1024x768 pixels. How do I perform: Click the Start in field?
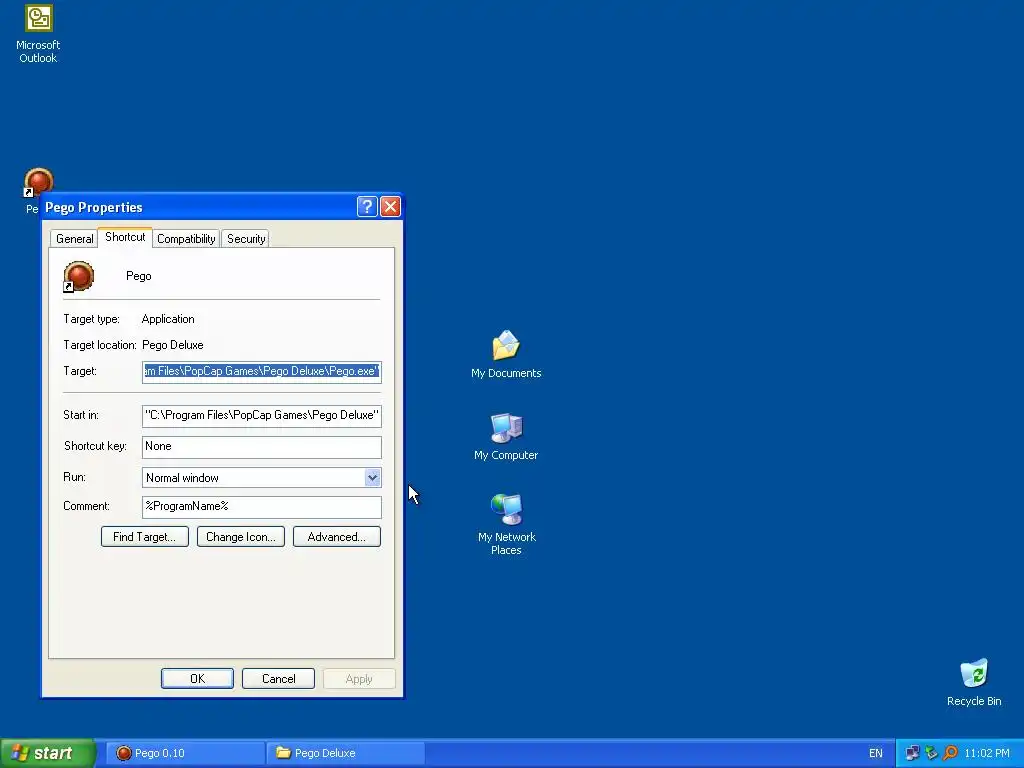262,415
